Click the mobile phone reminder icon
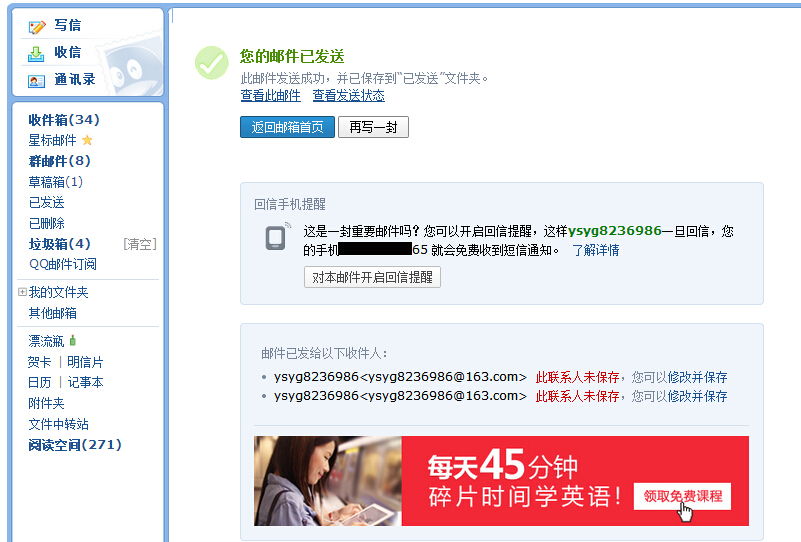 (277, 237)
